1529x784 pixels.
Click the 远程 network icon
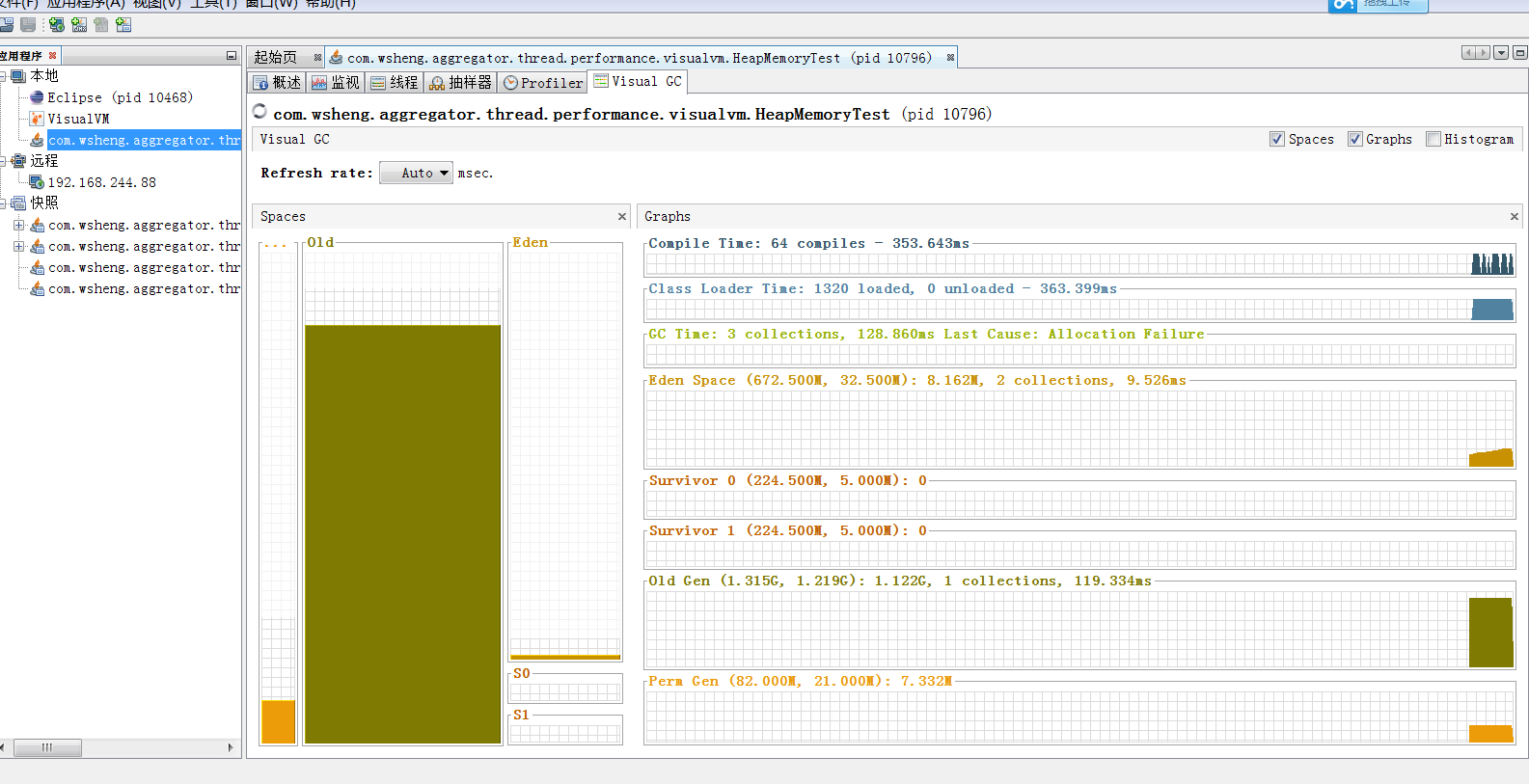18,161
